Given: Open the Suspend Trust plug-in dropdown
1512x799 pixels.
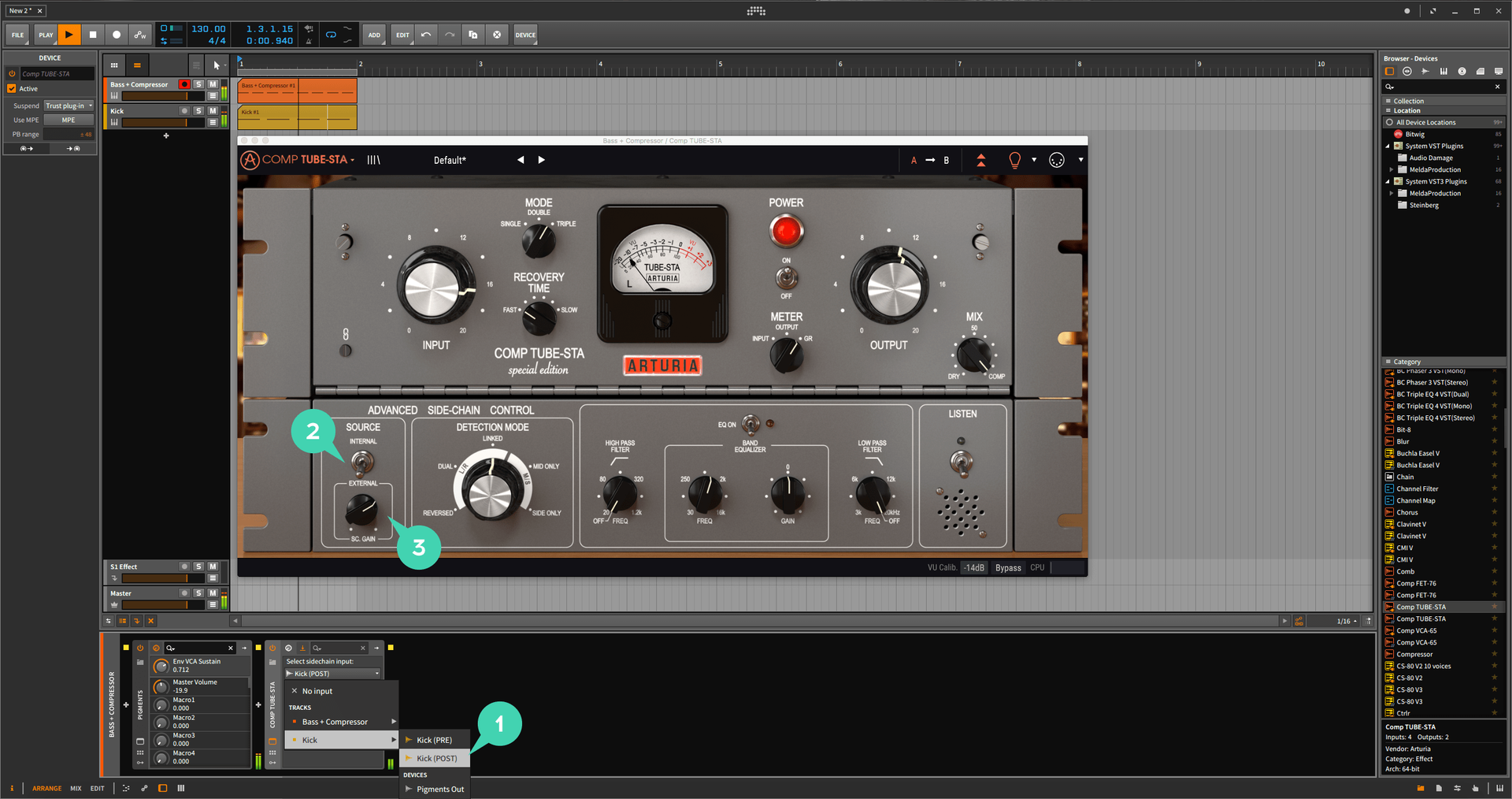Looking at the screenshot, I should [69, 106].
